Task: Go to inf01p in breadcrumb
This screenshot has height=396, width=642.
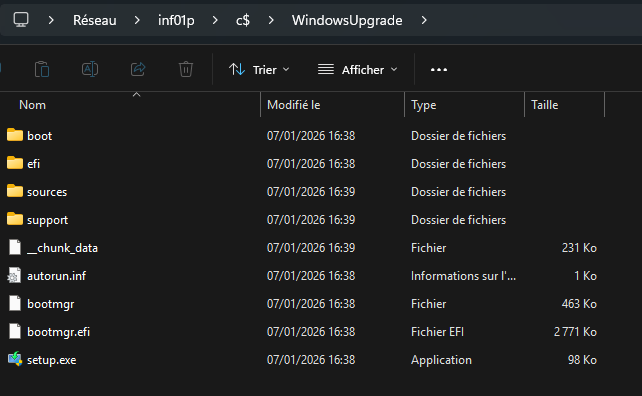Action: coord(176,20)
